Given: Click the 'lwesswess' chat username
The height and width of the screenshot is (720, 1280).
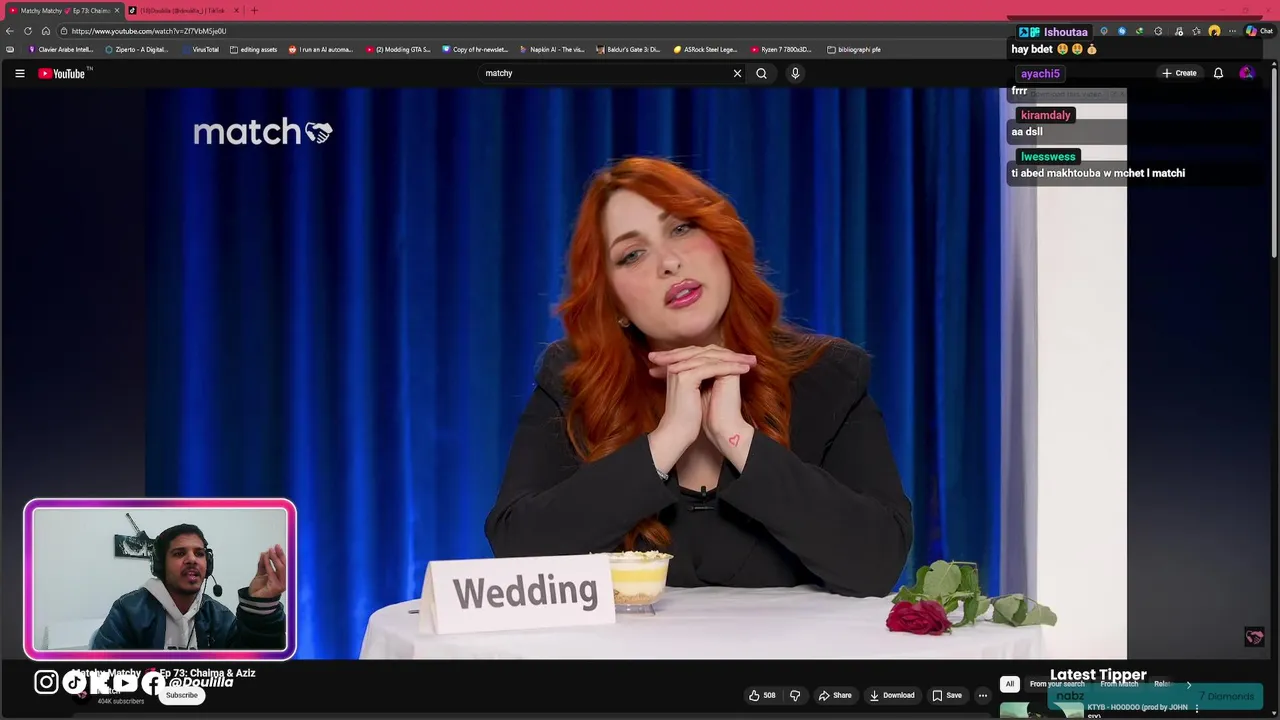Looking at the screenshot, I should click(x=1048, y=157).
